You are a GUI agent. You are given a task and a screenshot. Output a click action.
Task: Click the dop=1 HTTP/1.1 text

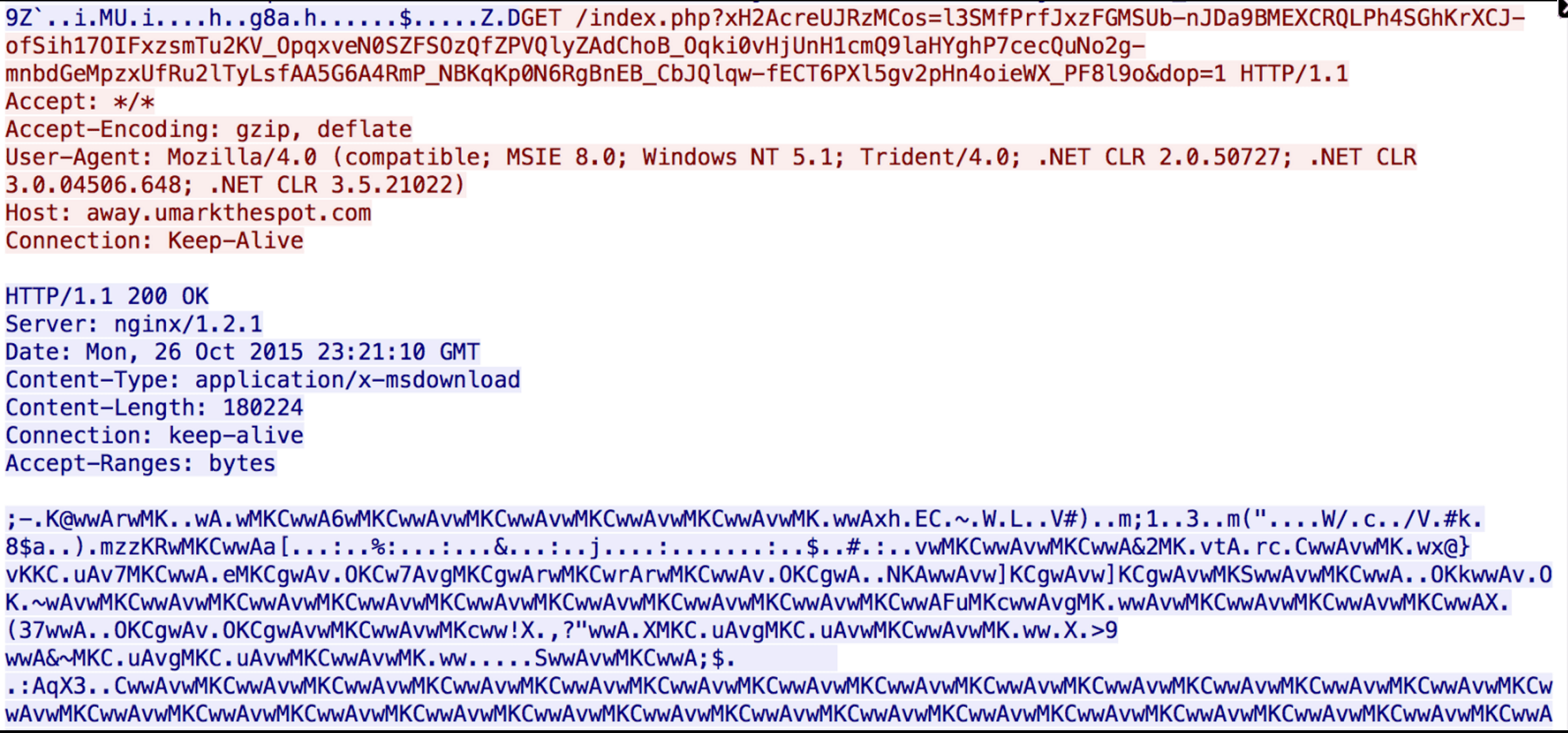[1253, 74]
